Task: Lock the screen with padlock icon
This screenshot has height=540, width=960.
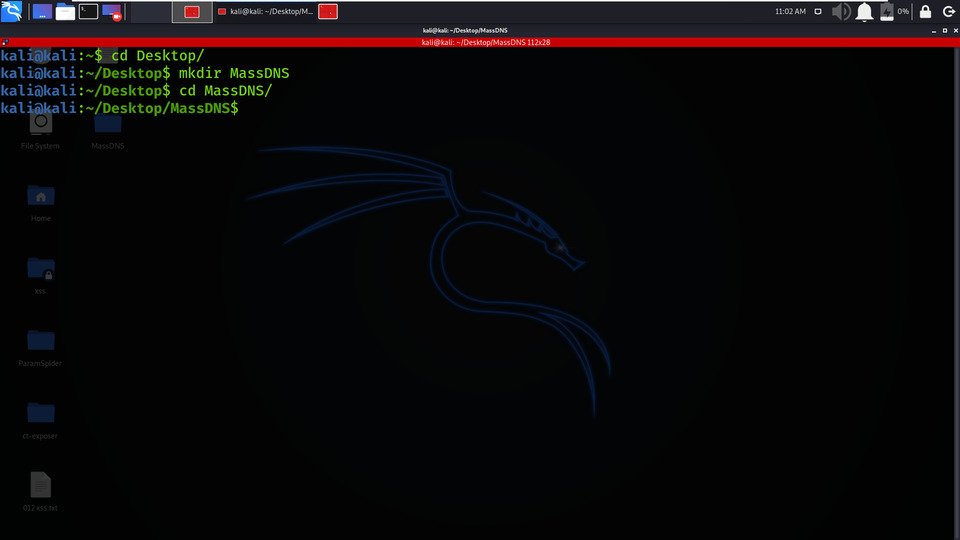Action: (x=926, y=11)
